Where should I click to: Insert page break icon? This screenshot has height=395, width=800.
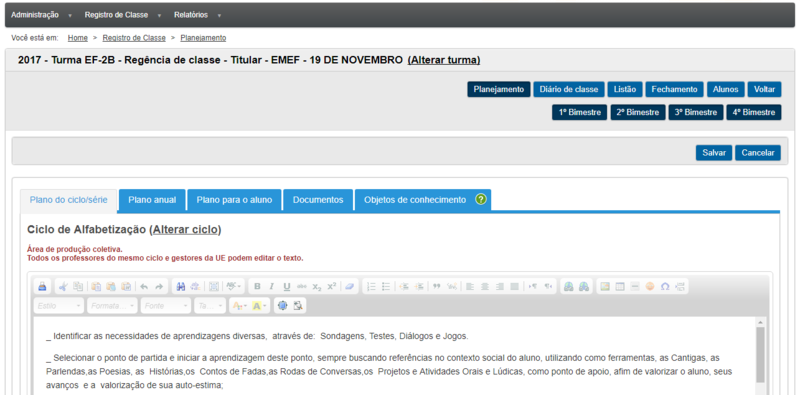(680, 286)
